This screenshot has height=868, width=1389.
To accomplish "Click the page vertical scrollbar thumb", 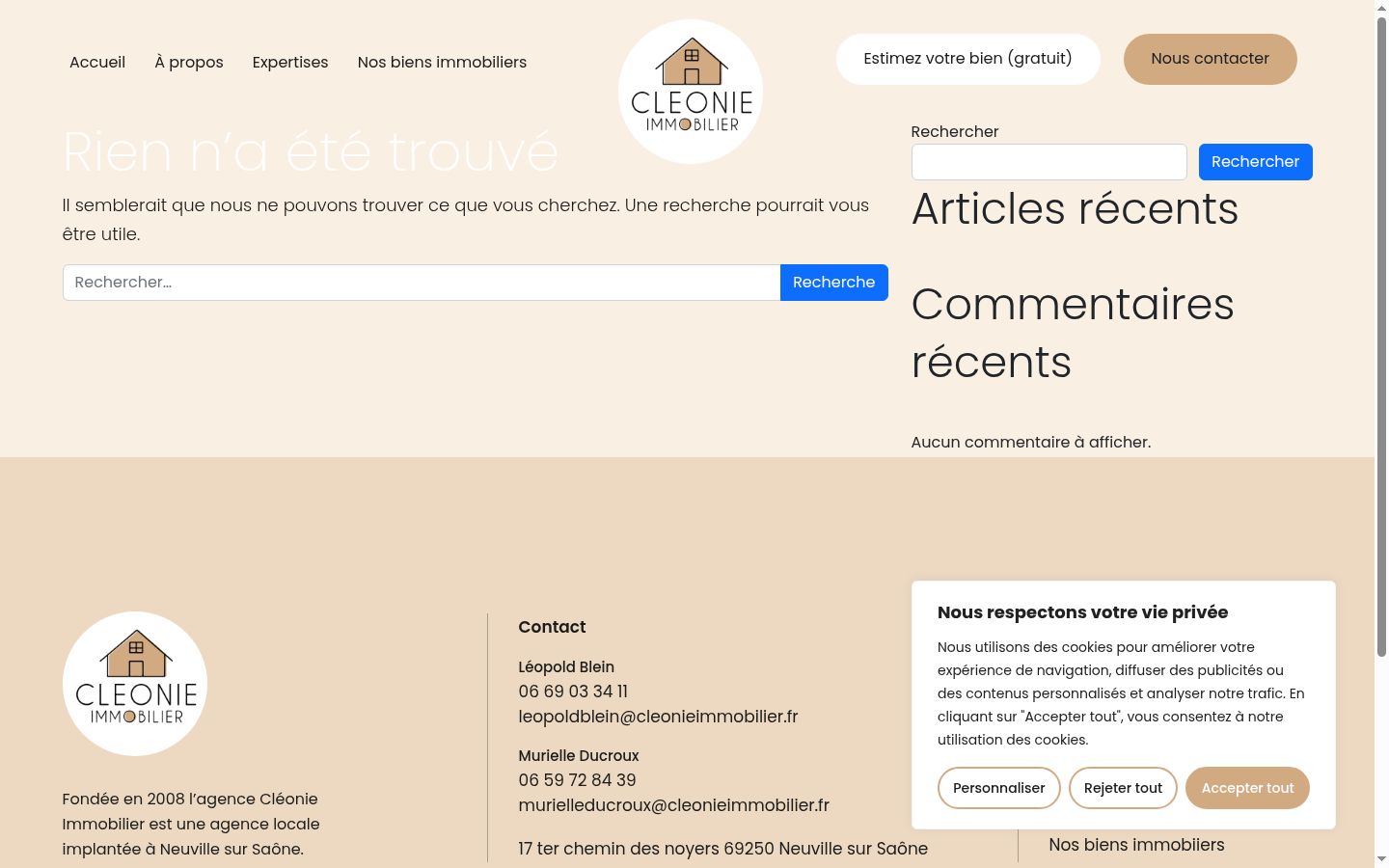I will [1381, 338].
